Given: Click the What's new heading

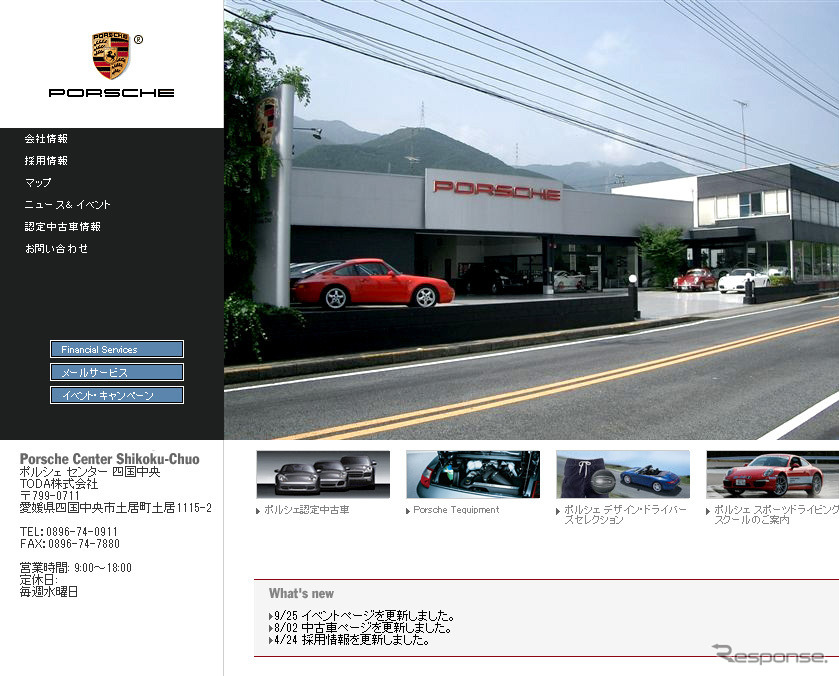Looking at the screenshot, I should tap(301, 593).
